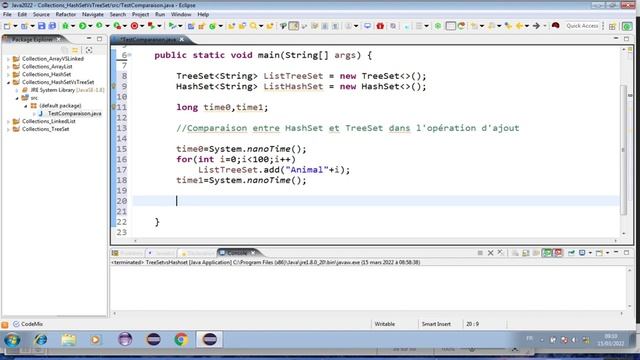The height and width of the screenshot is (360, 640).
Task: Expand the Collections_ArrayList project
Action: 8,67
